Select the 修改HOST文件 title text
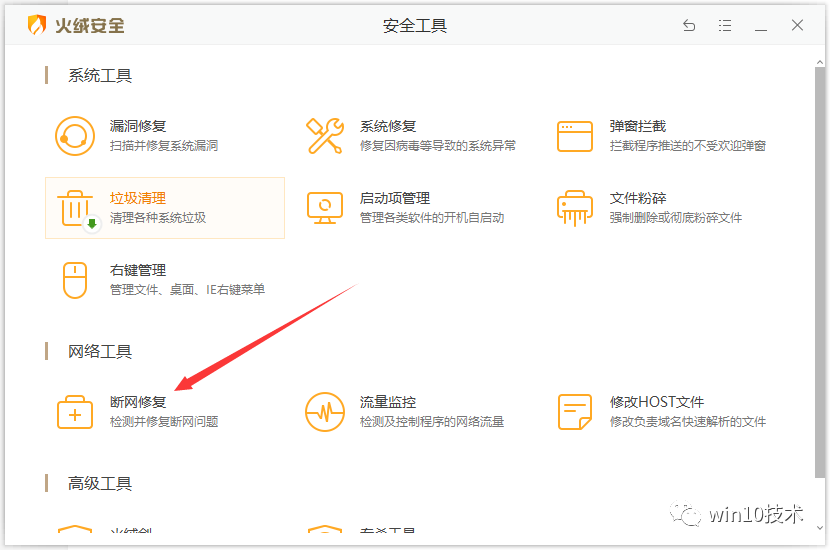Image resolution: width=830 pixels, height=550 pixels. click(657, 402)
